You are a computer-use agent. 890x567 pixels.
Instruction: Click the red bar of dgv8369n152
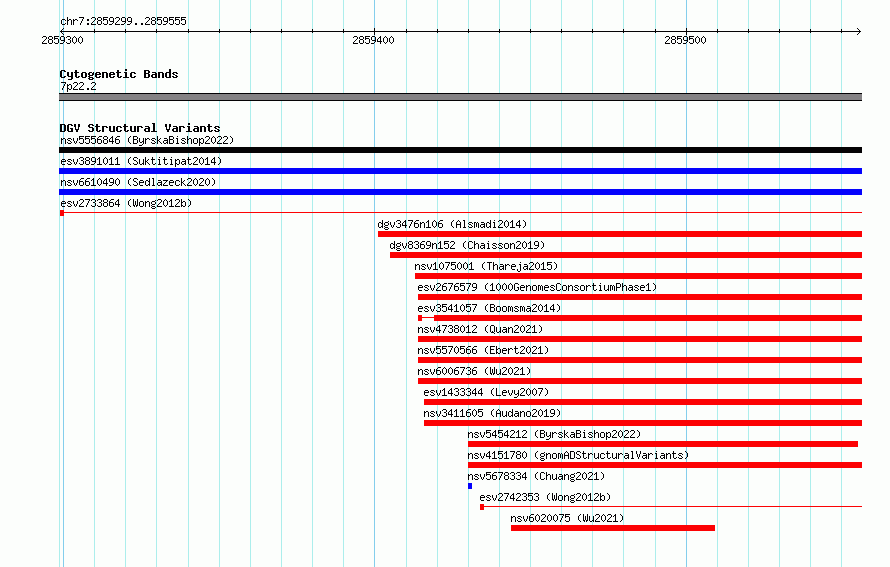tap(626, 255)
